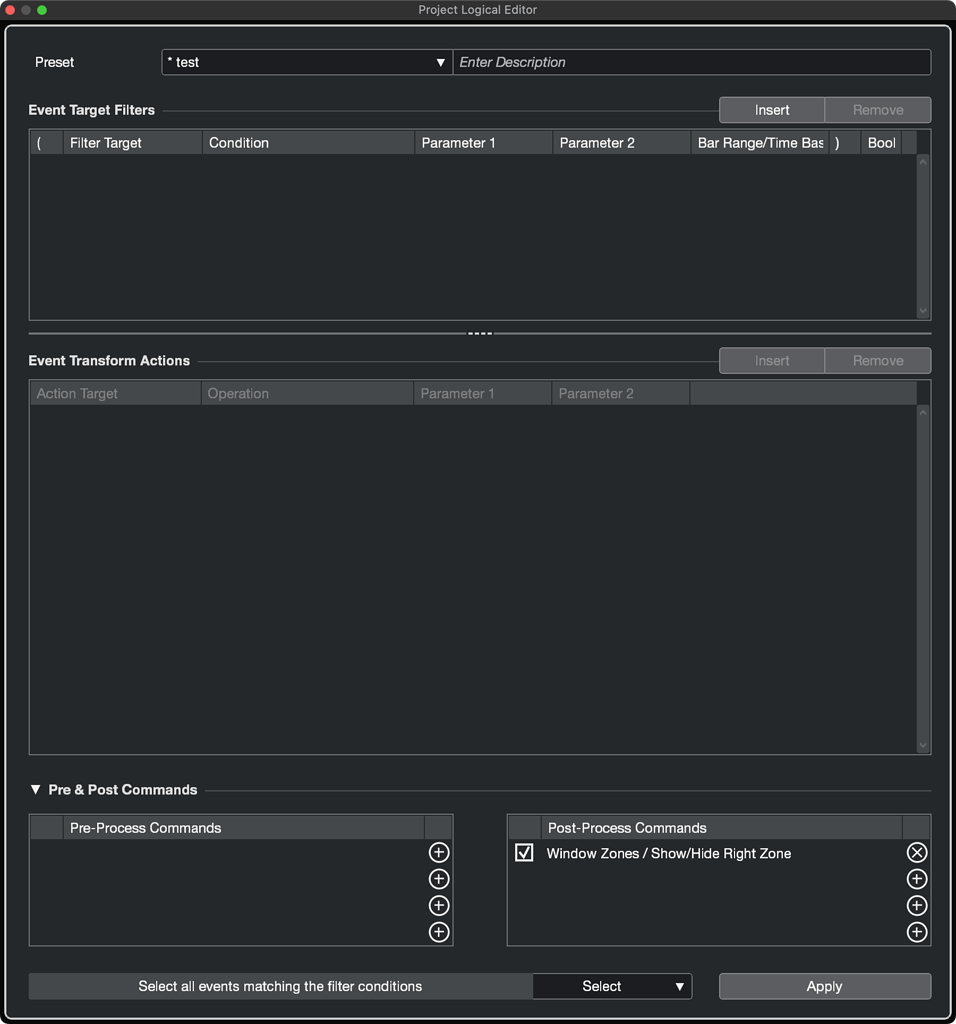Viewport: 956px width, 1024px height.
Task: Click the first plus icon under Pre-Process Commands
Action: coord(438,852)
